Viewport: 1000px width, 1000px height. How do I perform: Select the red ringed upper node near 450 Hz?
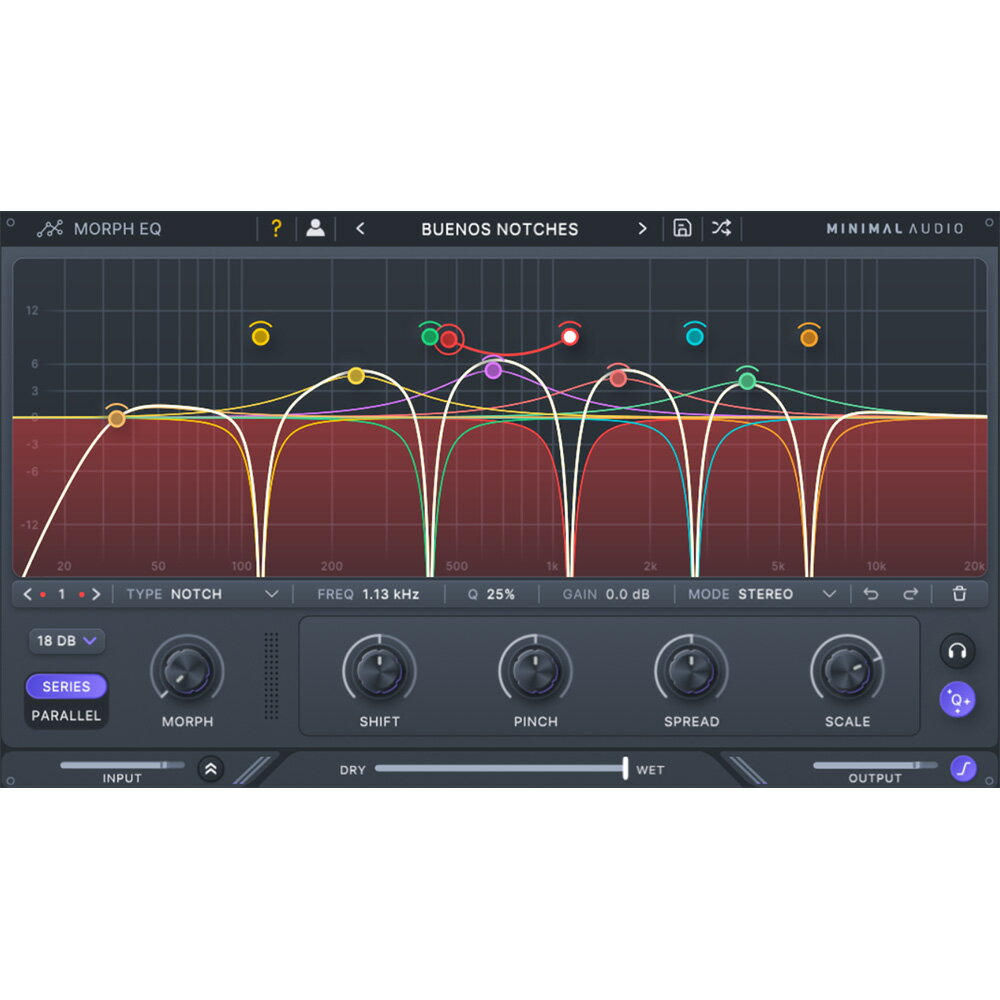tap(449, 339)
